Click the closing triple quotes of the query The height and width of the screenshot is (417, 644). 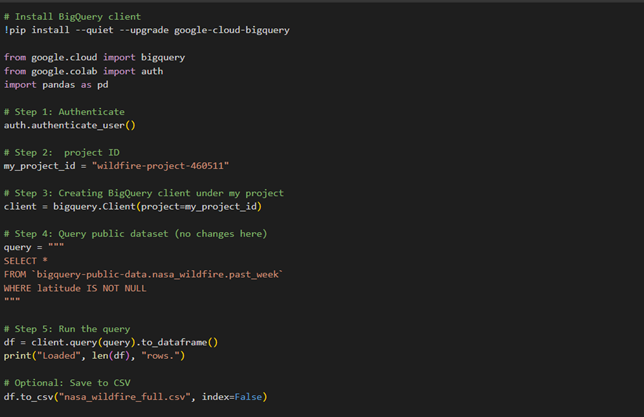click(x=12, y=300)
